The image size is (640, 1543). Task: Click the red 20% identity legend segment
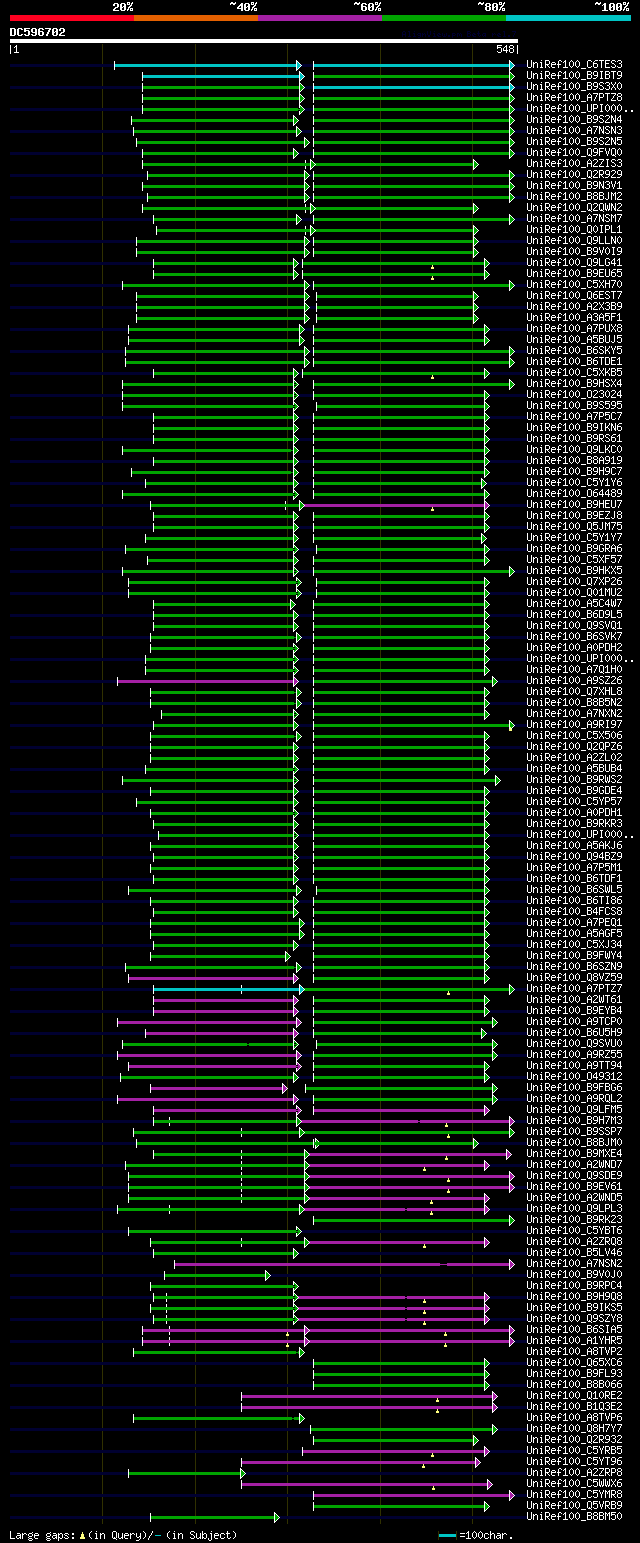pos(72,18)
